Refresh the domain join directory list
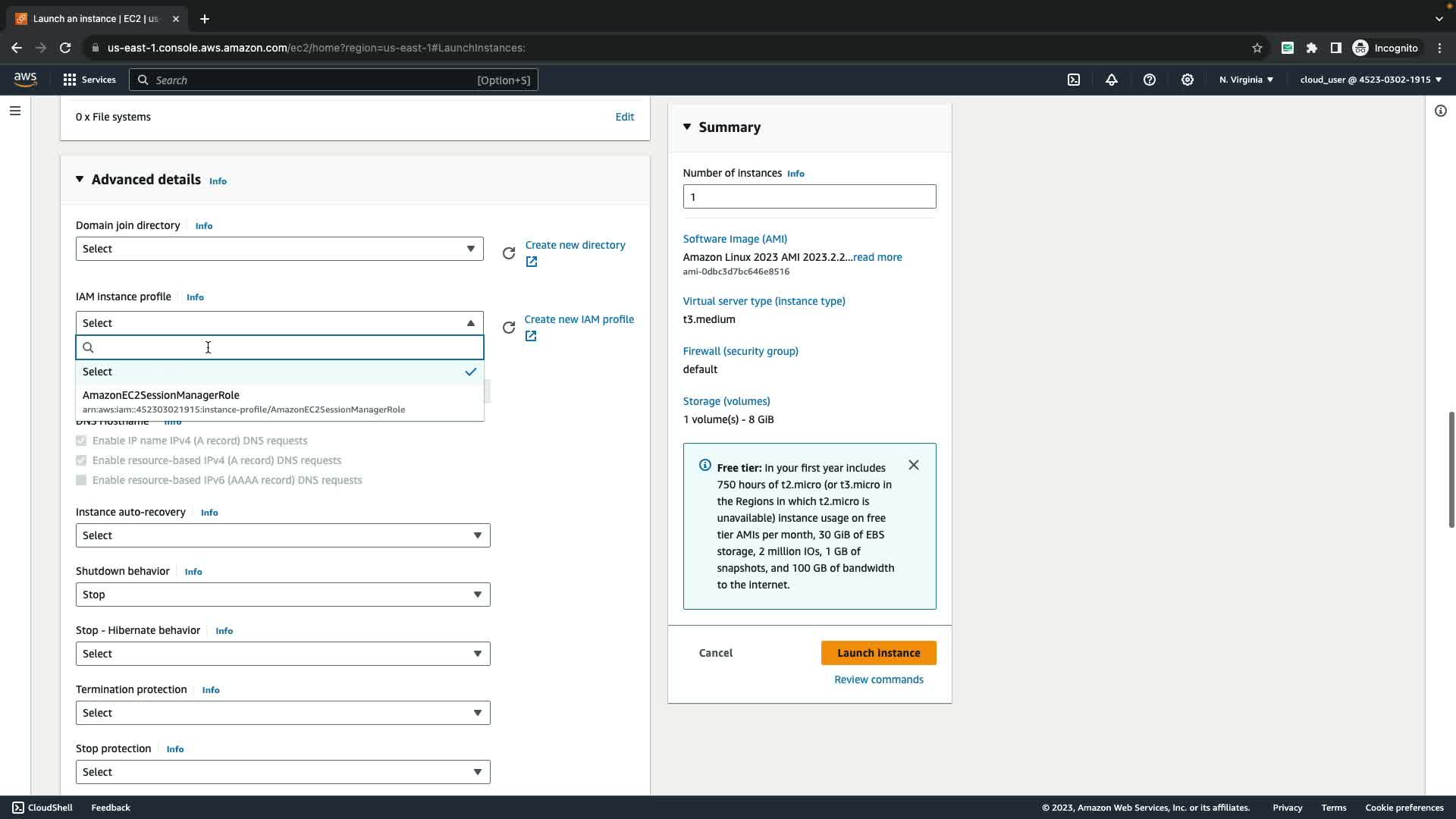This screenshot has width=1456, height=819. (509, 253)
